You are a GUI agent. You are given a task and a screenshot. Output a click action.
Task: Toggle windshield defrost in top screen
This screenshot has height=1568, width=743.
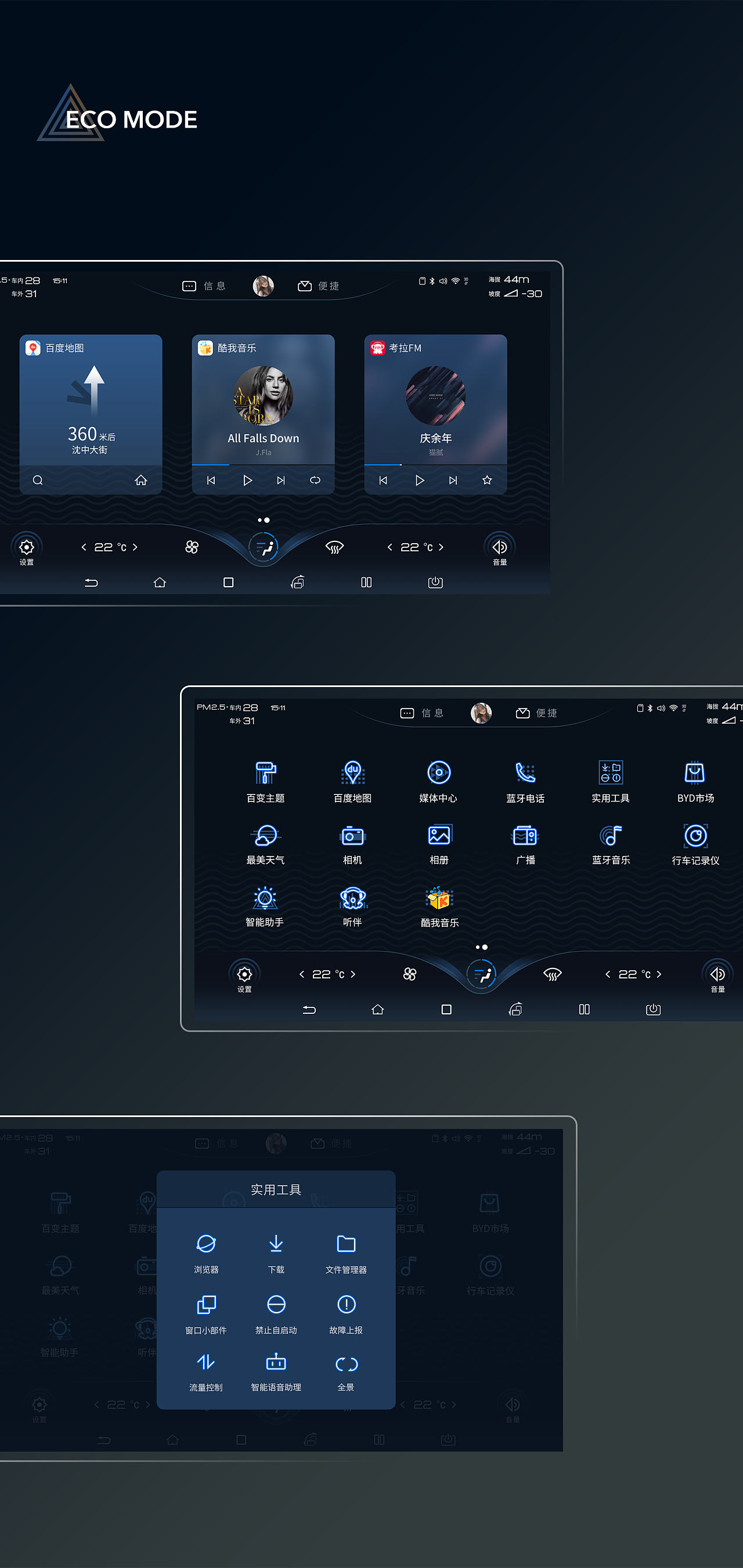[334, 547]
